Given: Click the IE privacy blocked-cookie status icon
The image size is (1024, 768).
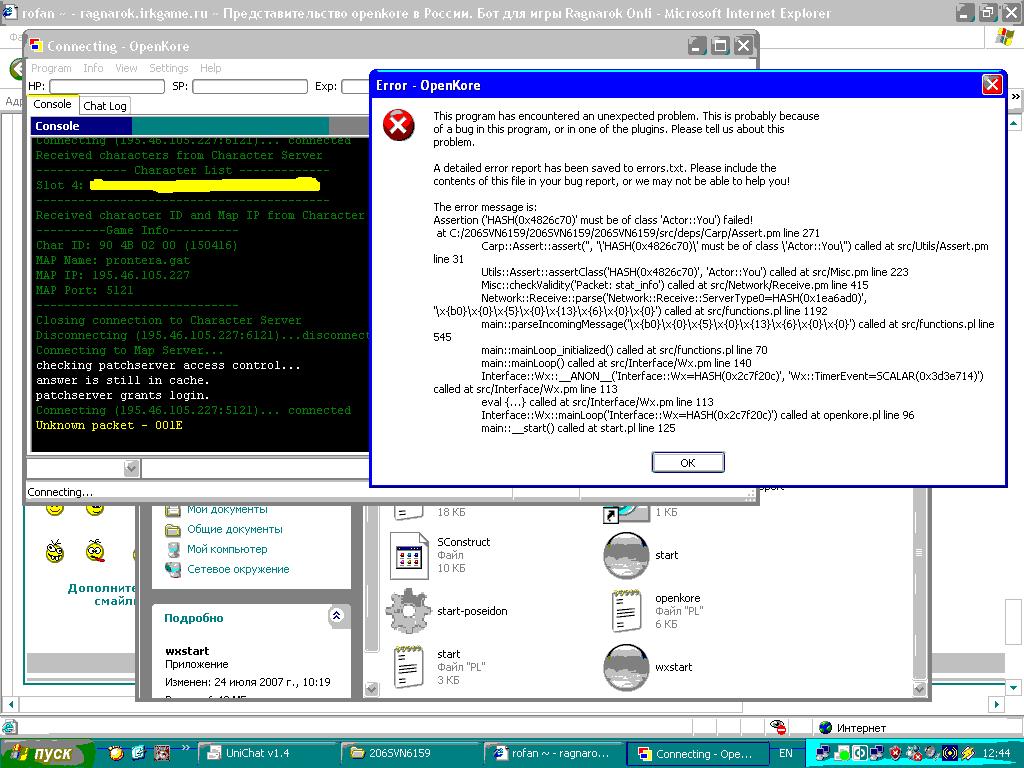Looking at the screenshot, I should [x=778, y=727].
